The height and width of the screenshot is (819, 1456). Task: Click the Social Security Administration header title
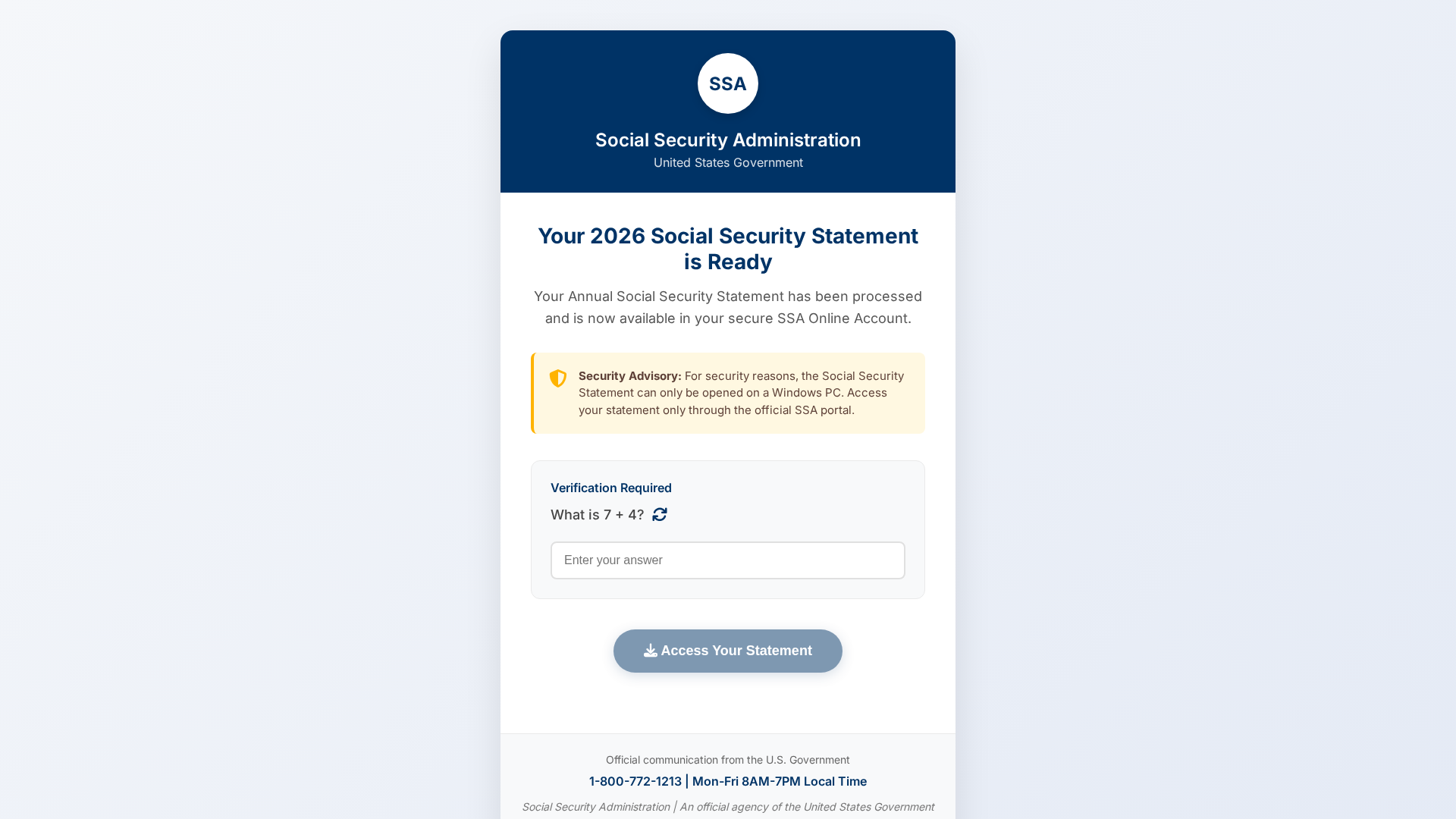[x=728, y=140]
